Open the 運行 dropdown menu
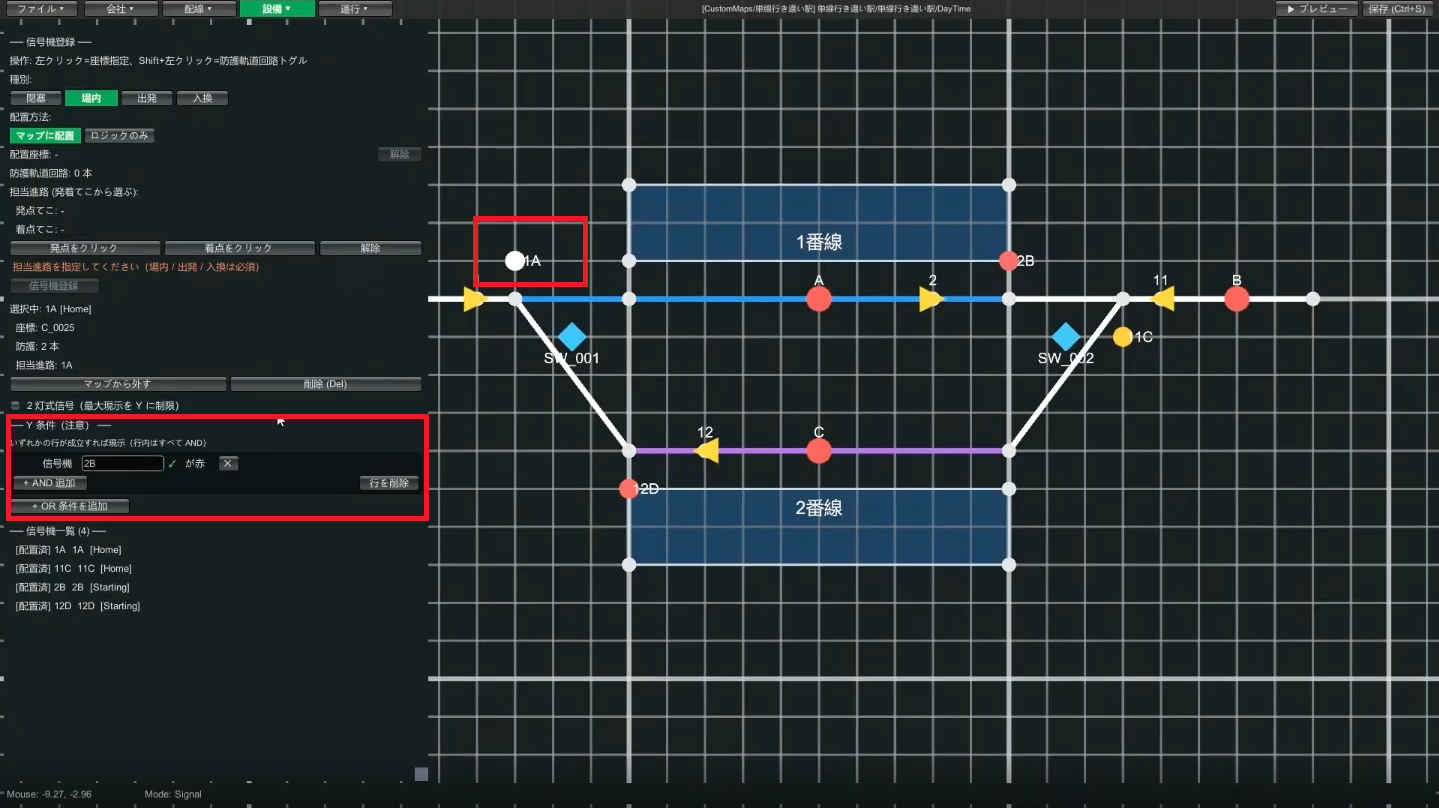Viewport: 1439px width, 808px height. click(355, 9)
